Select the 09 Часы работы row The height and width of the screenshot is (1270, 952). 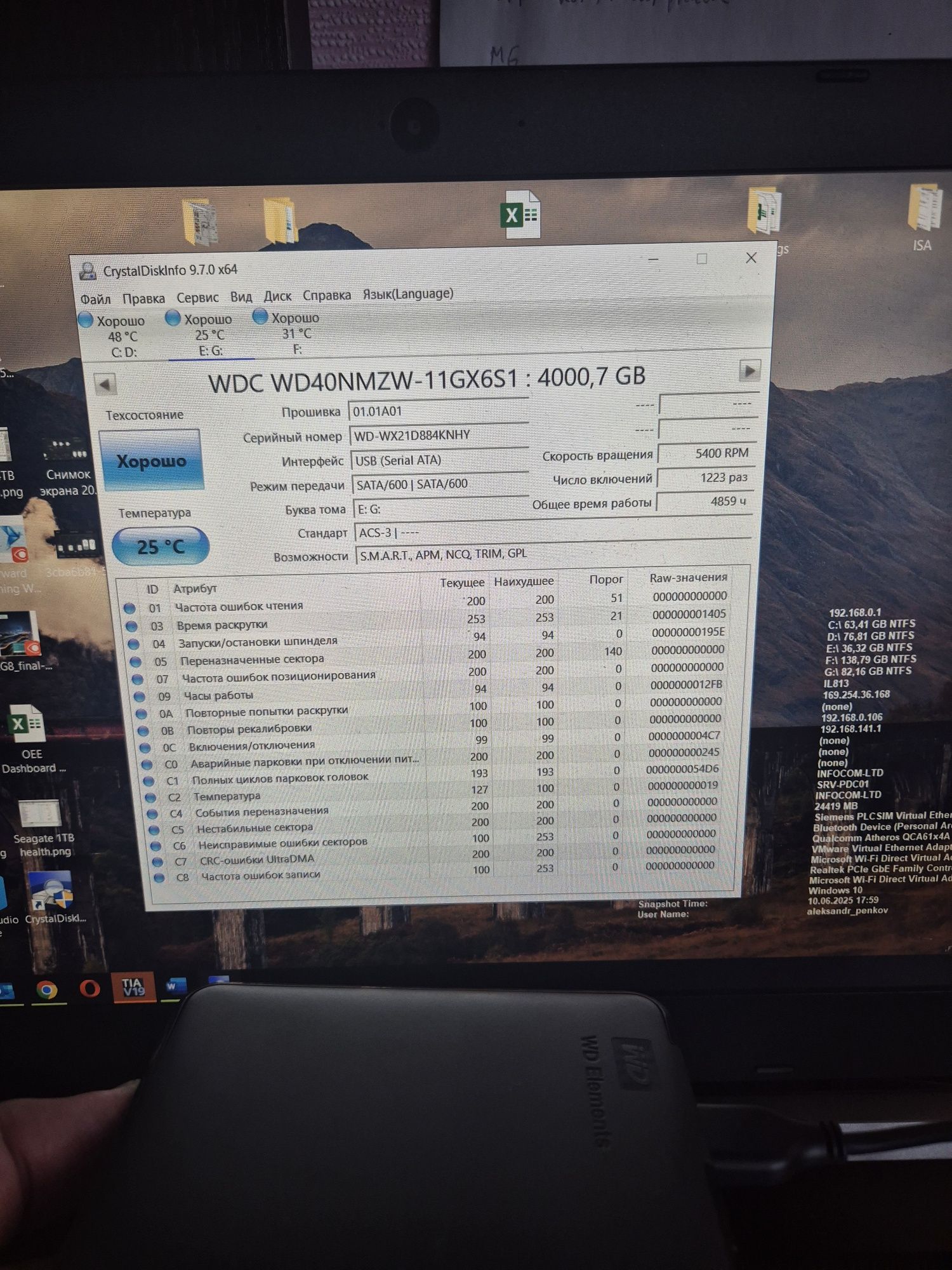pos(430,691)
